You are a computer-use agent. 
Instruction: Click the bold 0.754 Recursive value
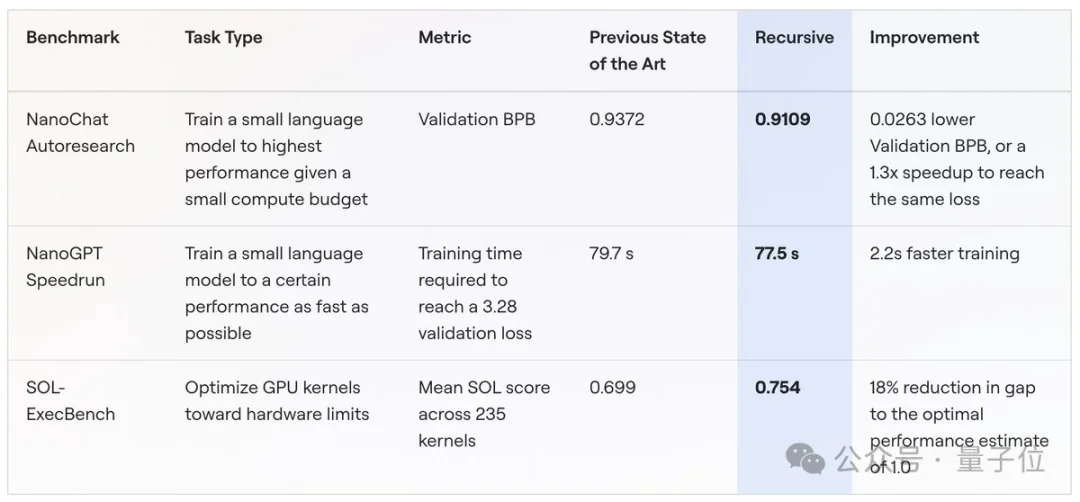[778, 388]
